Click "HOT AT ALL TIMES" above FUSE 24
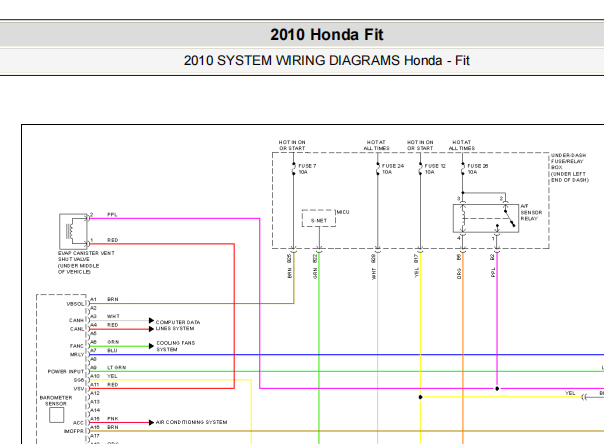 point(376,145)
